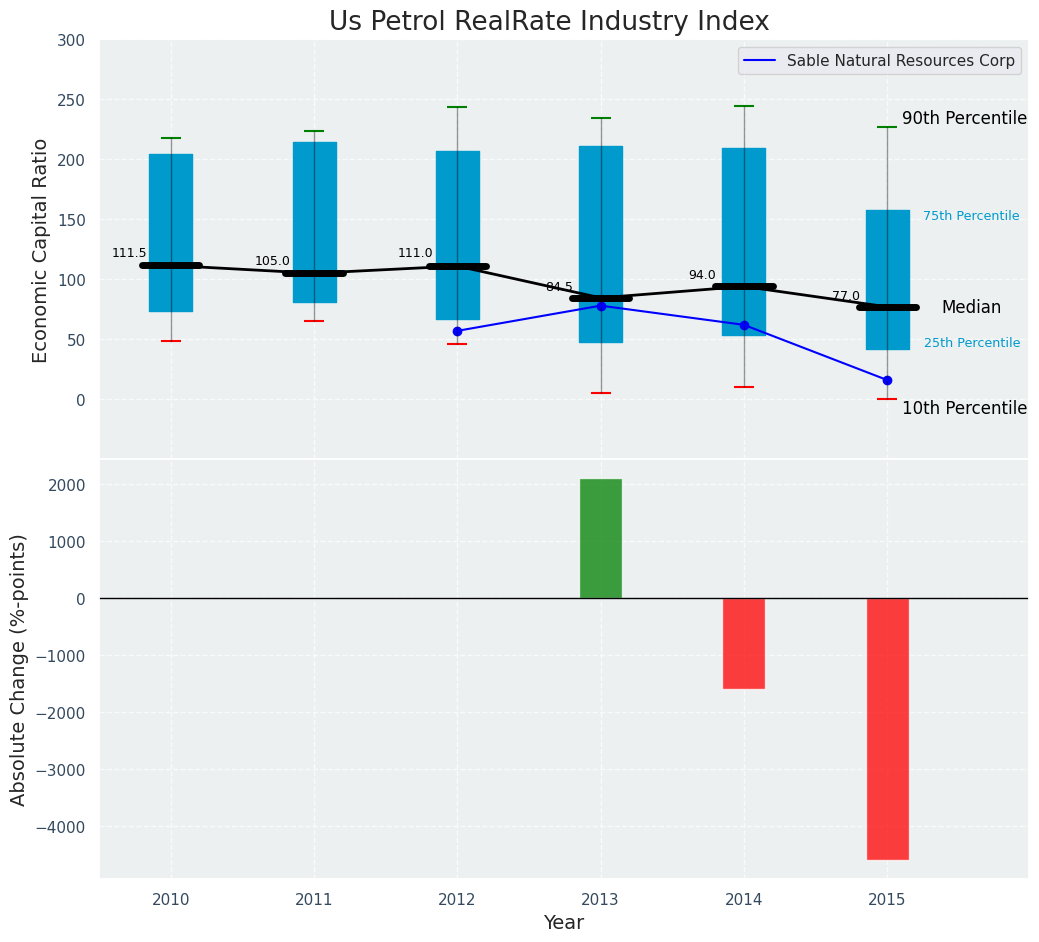The image size is (1039, 942).
Task: Select the green 2013 change bar
Action: pyautogui.click(x=601, y=539)
